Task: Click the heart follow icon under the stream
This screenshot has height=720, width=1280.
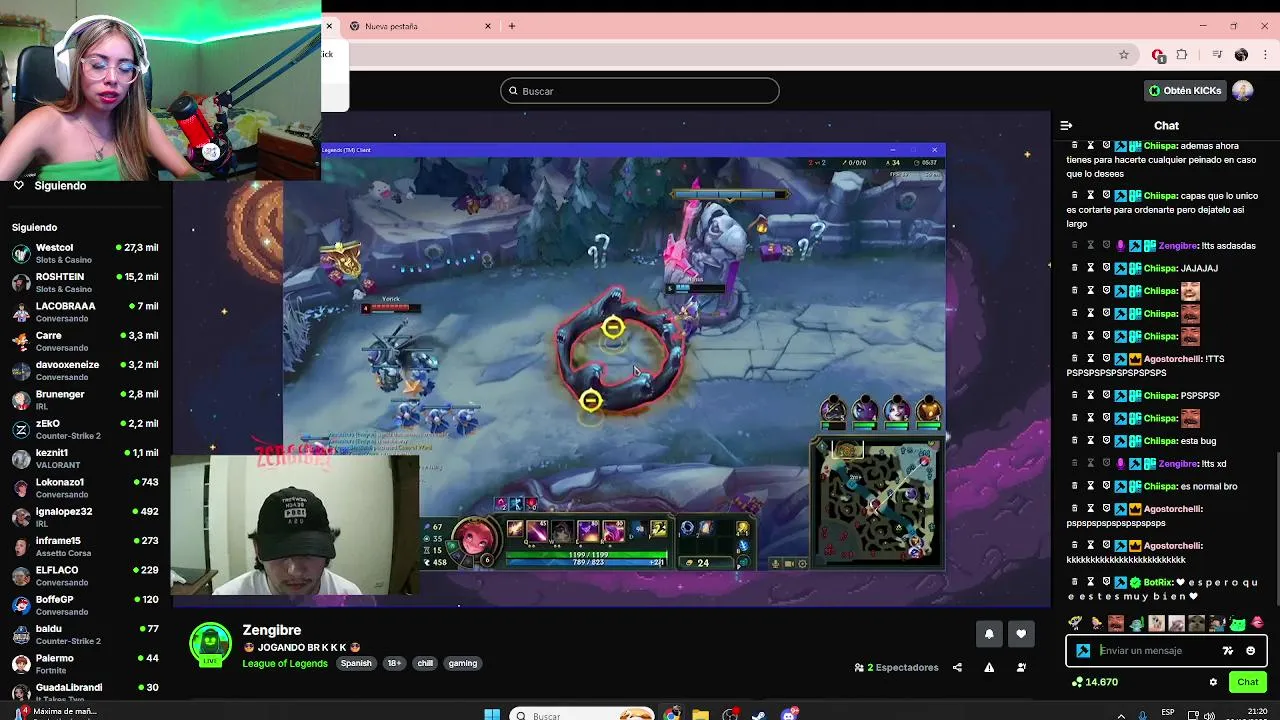Action: [1021, 634]
